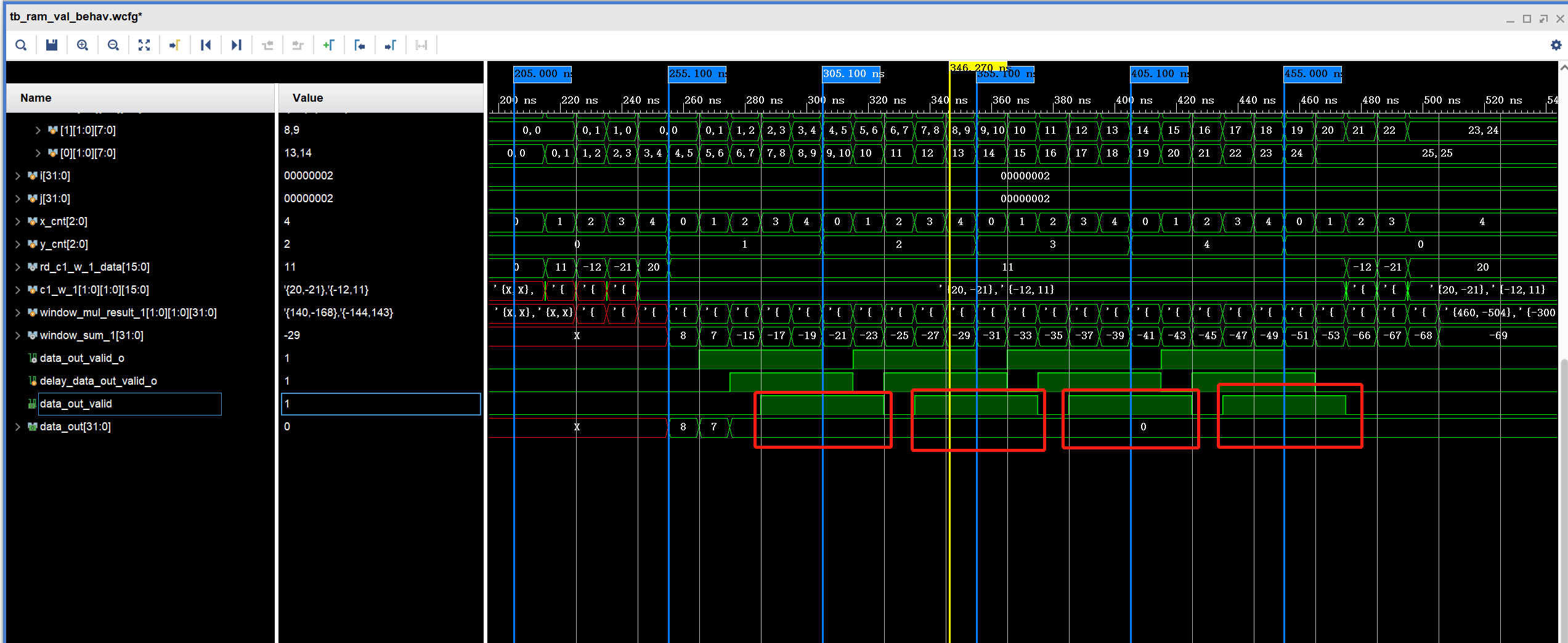Viewport: 1568px width, 643px height.
Task: Expand the x_cnt[2:0] bus
Action: click(x=18, y=221)
